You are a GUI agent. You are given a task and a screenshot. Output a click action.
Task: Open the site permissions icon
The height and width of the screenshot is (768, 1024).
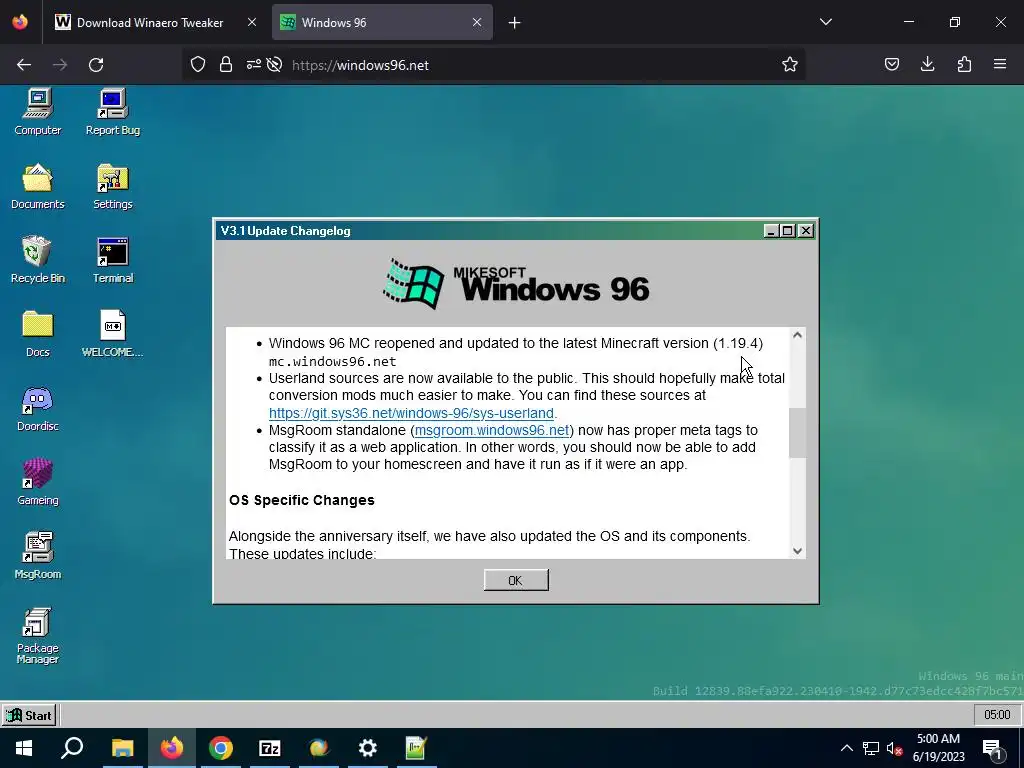click(x=253, y=64)
